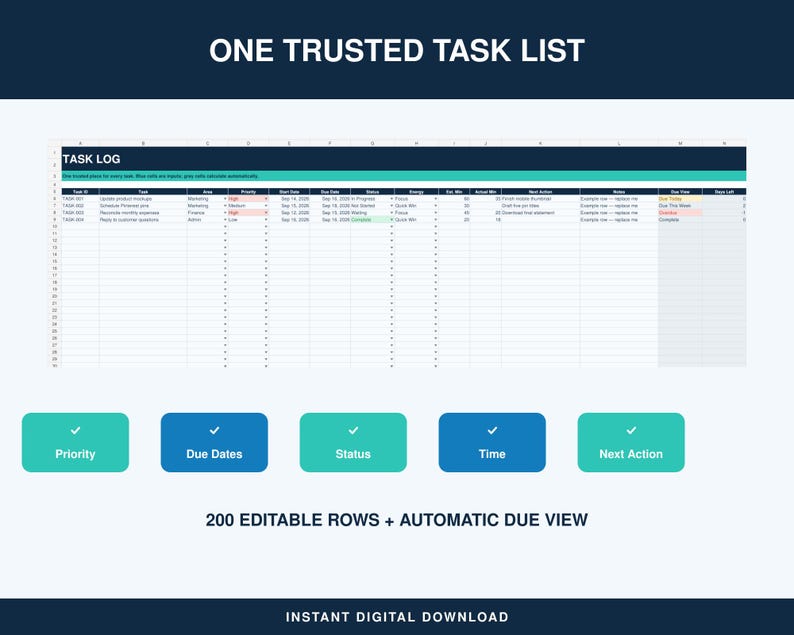Open the Energy dropdown arrow for TASK-004
Viewport: 794px width, 635px height.
pyautogui.click(x=435, y=220)
